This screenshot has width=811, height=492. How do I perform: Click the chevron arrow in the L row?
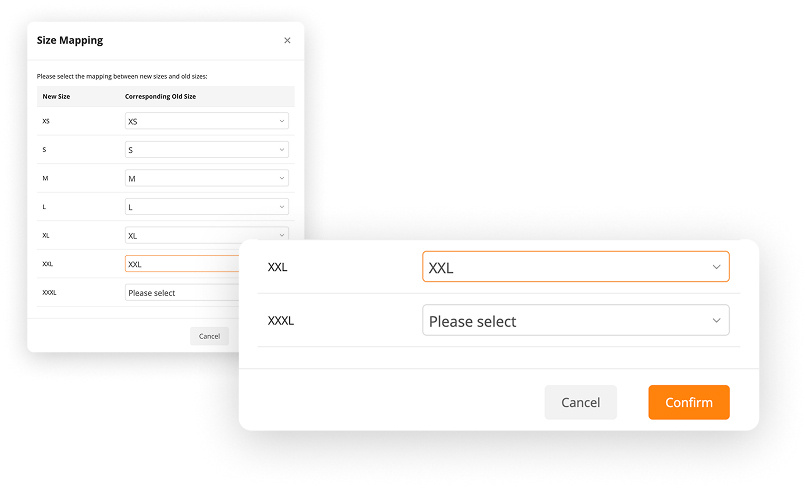coord(282,207)
